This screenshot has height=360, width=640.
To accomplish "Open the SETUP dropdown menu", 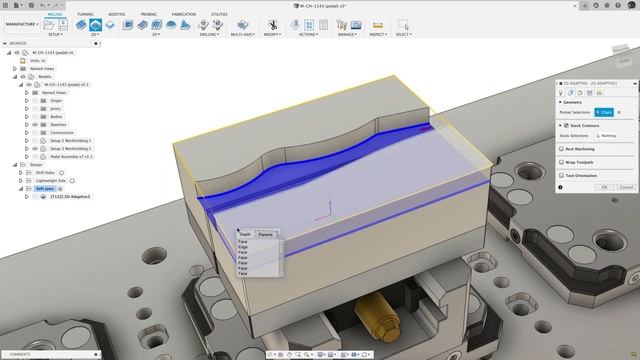I will pos(56,35).
